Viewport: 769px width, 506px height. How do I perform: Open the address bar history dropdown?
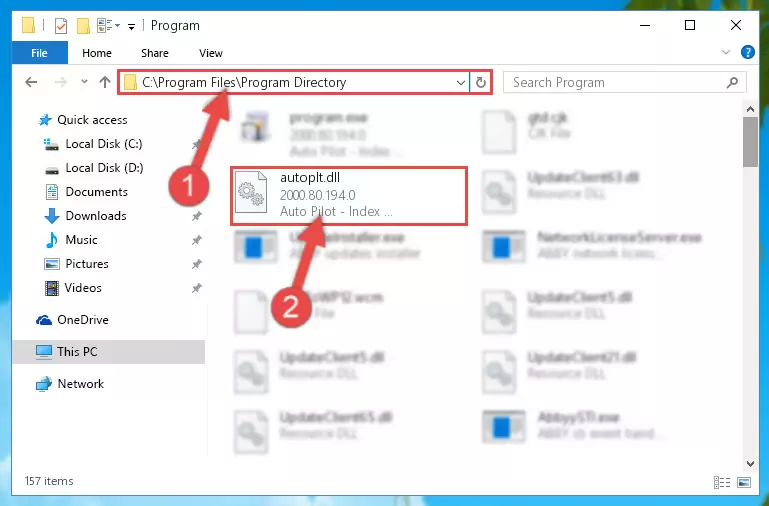click(x=461, y=82)
